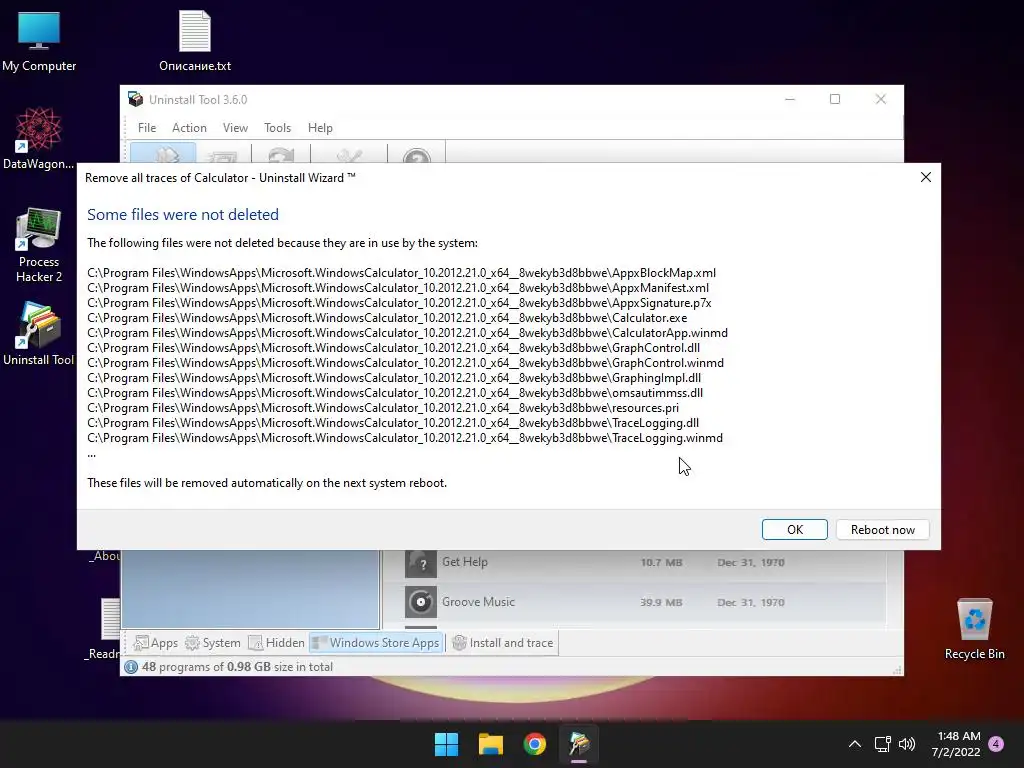Click the help question-mark toolbar icon

click(417, 154)
